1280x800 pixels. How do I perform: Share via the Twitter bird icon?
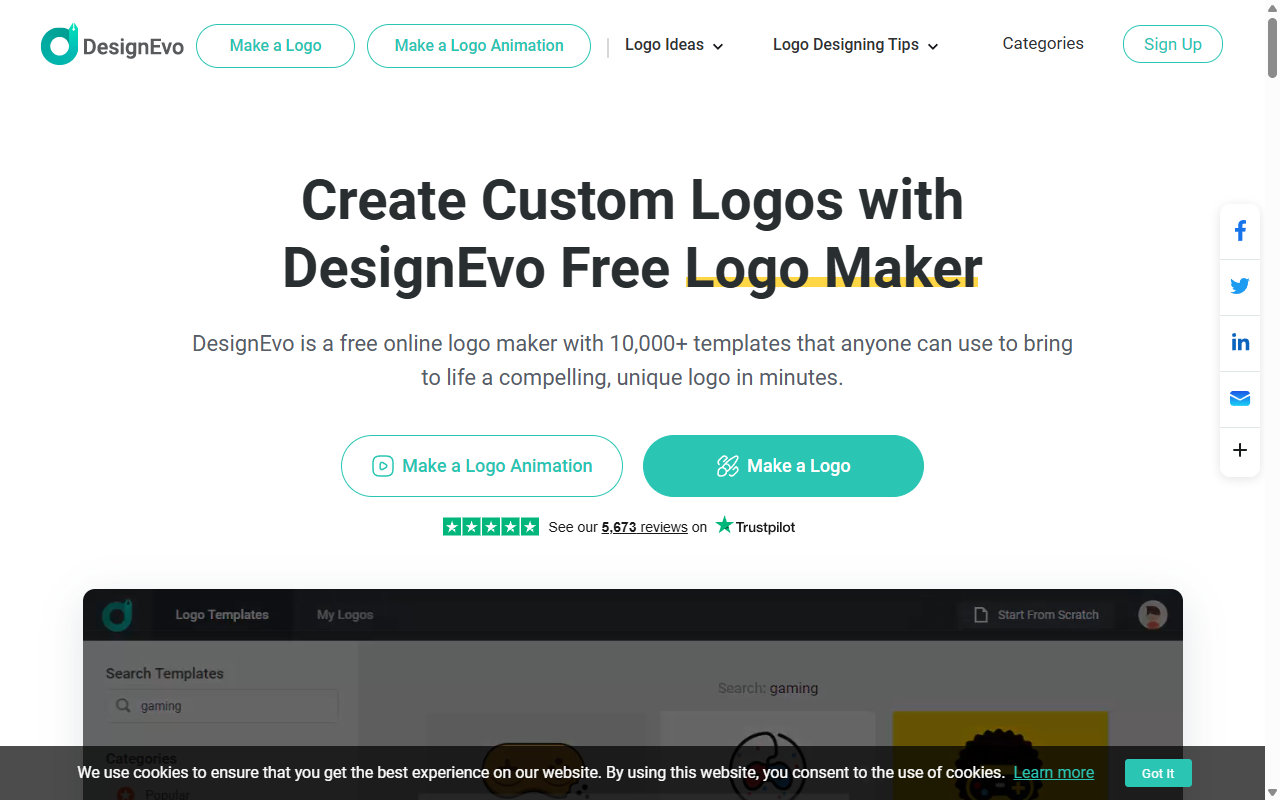coord(1240,286)
